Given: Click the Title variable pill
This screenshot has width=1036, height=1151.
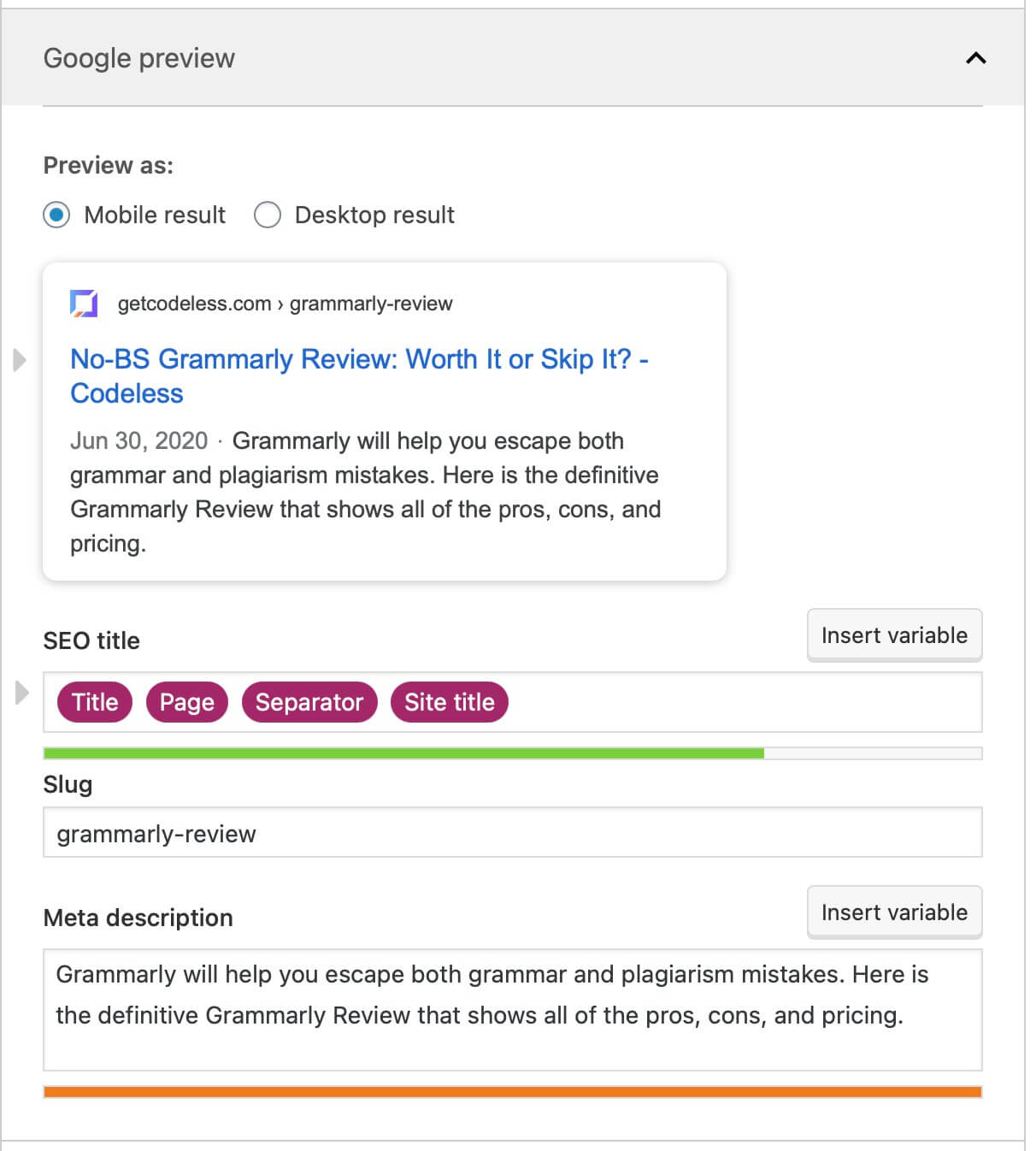Looking at the screenshot, I should [94, 702].
